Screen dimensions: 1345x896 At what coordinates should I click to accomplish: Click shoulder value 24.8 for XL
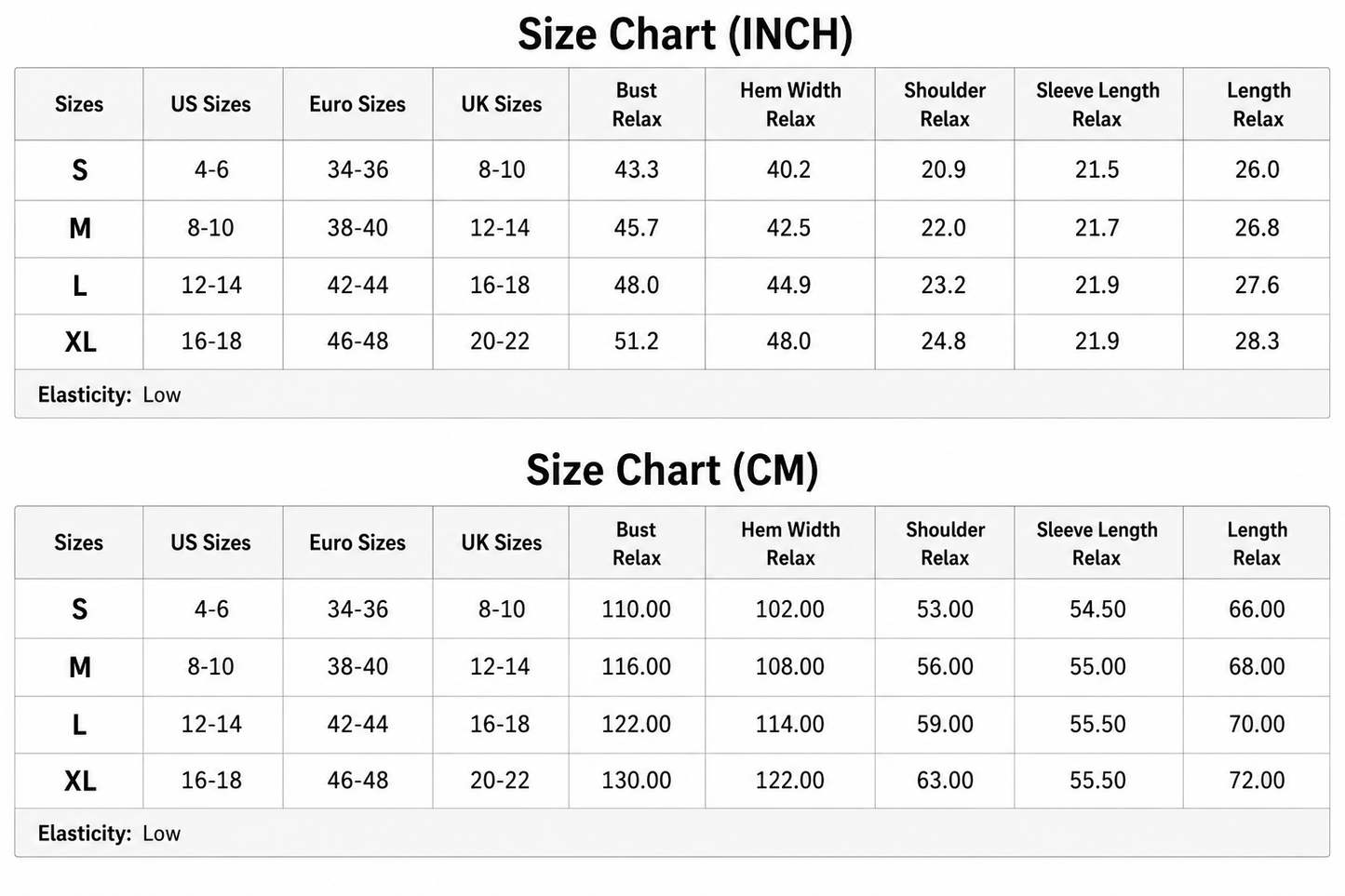point(944,341)
